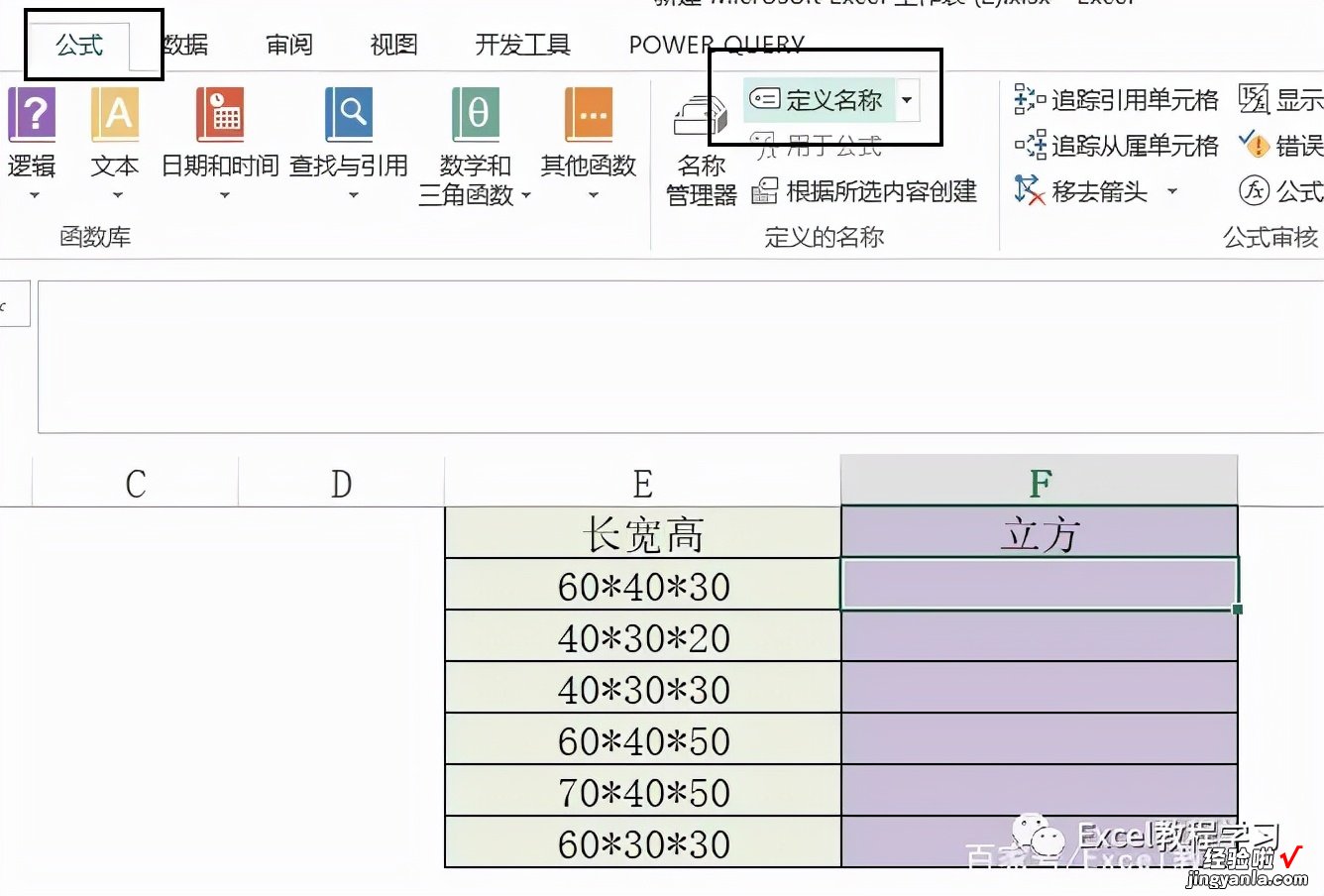
Task: Switch to the 视图 View tab
Action: click(x=393, y=45)
